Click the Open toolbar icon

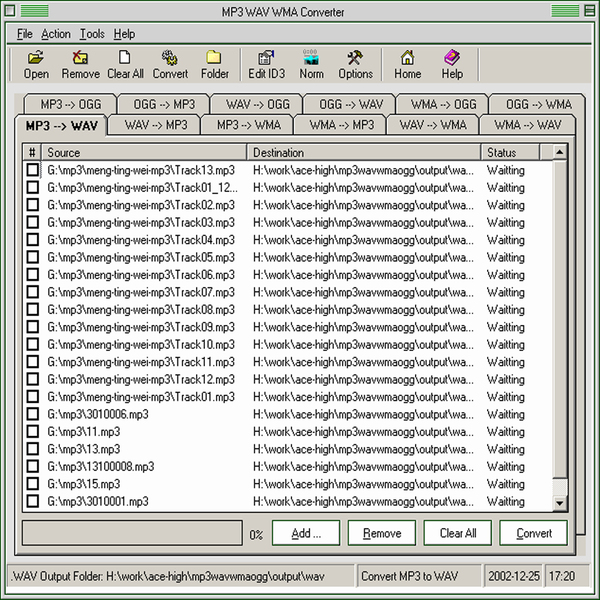click(x=36, y=64)
